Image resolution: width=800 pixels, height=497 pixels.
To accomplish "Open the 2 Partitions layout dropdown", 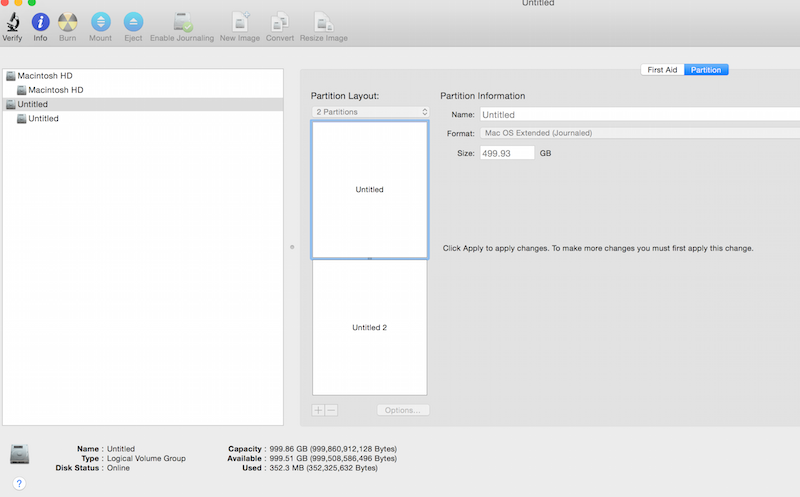I will pos(370,112).
